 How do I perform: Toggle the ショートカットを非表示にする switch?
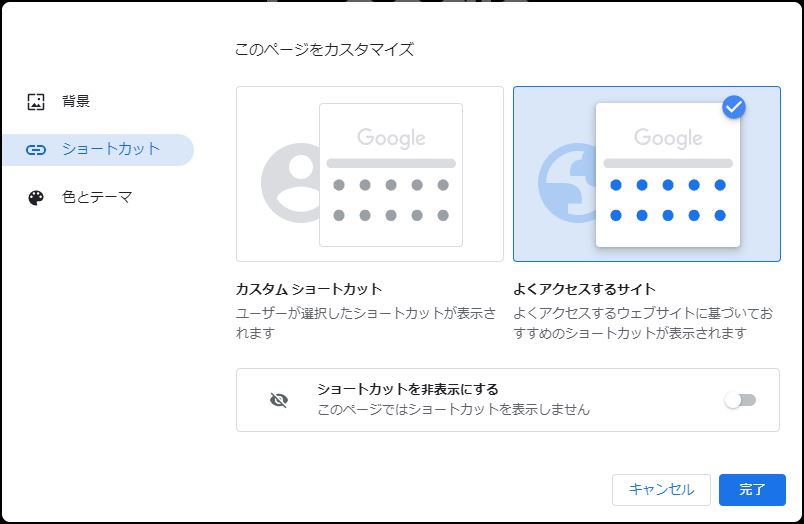(x=740, y=400)
